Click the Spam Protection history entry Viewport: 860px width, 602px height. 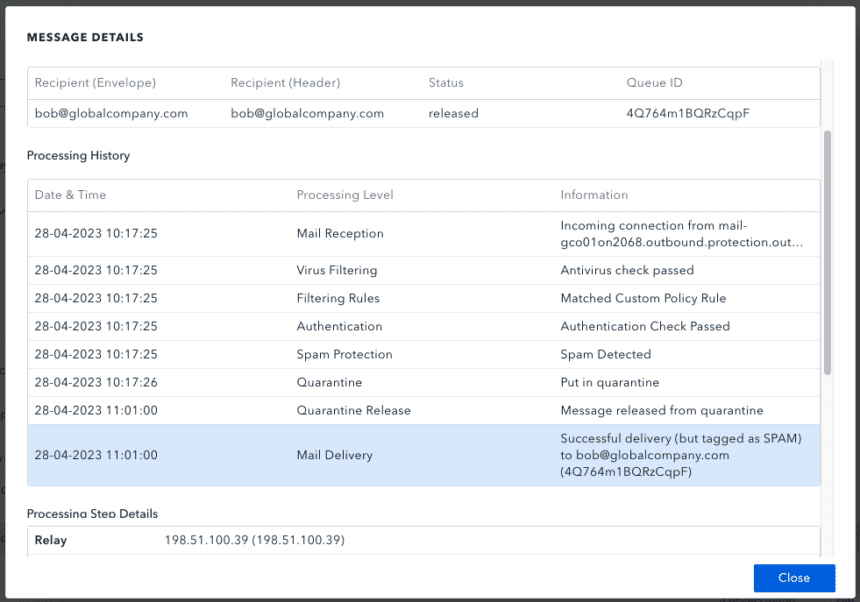coord(345,354)
